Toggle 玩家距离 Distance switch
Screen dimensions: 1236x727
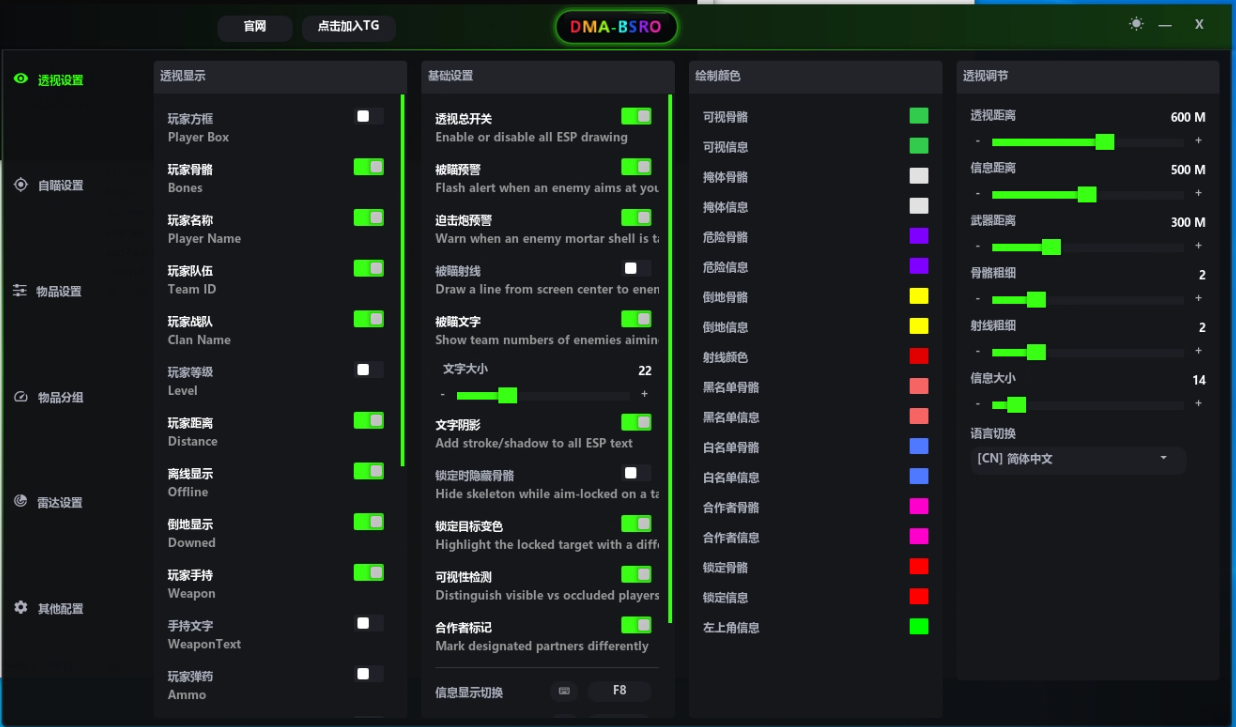coord(369,420)
